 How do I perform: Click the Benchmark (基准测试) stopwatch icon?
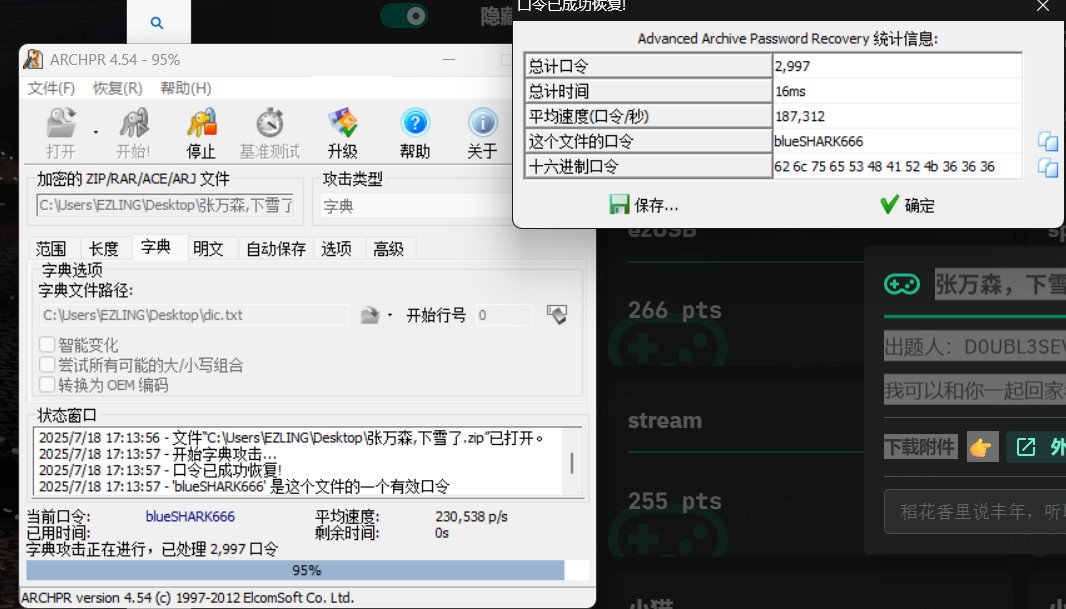point(269,125)
